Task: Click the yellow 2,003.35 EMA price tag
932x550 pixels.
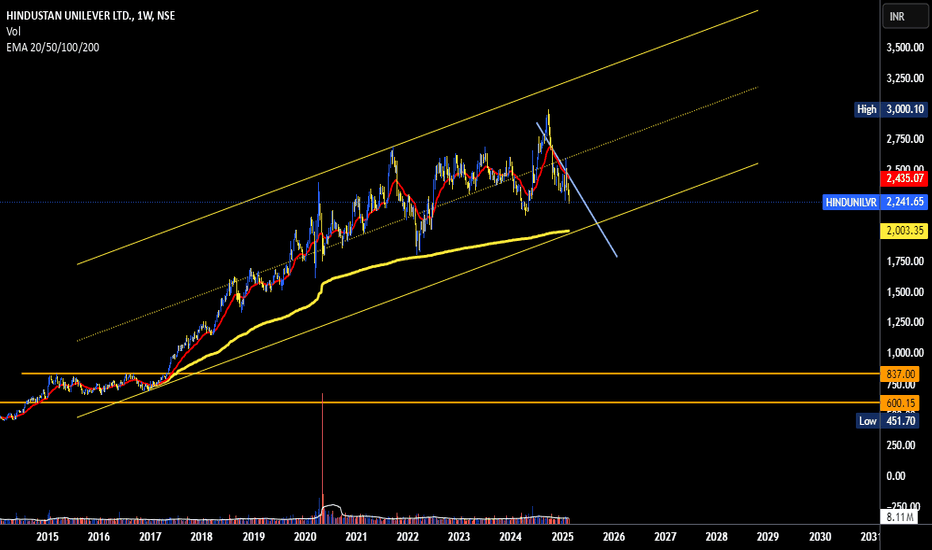Action: pos(904,231)
